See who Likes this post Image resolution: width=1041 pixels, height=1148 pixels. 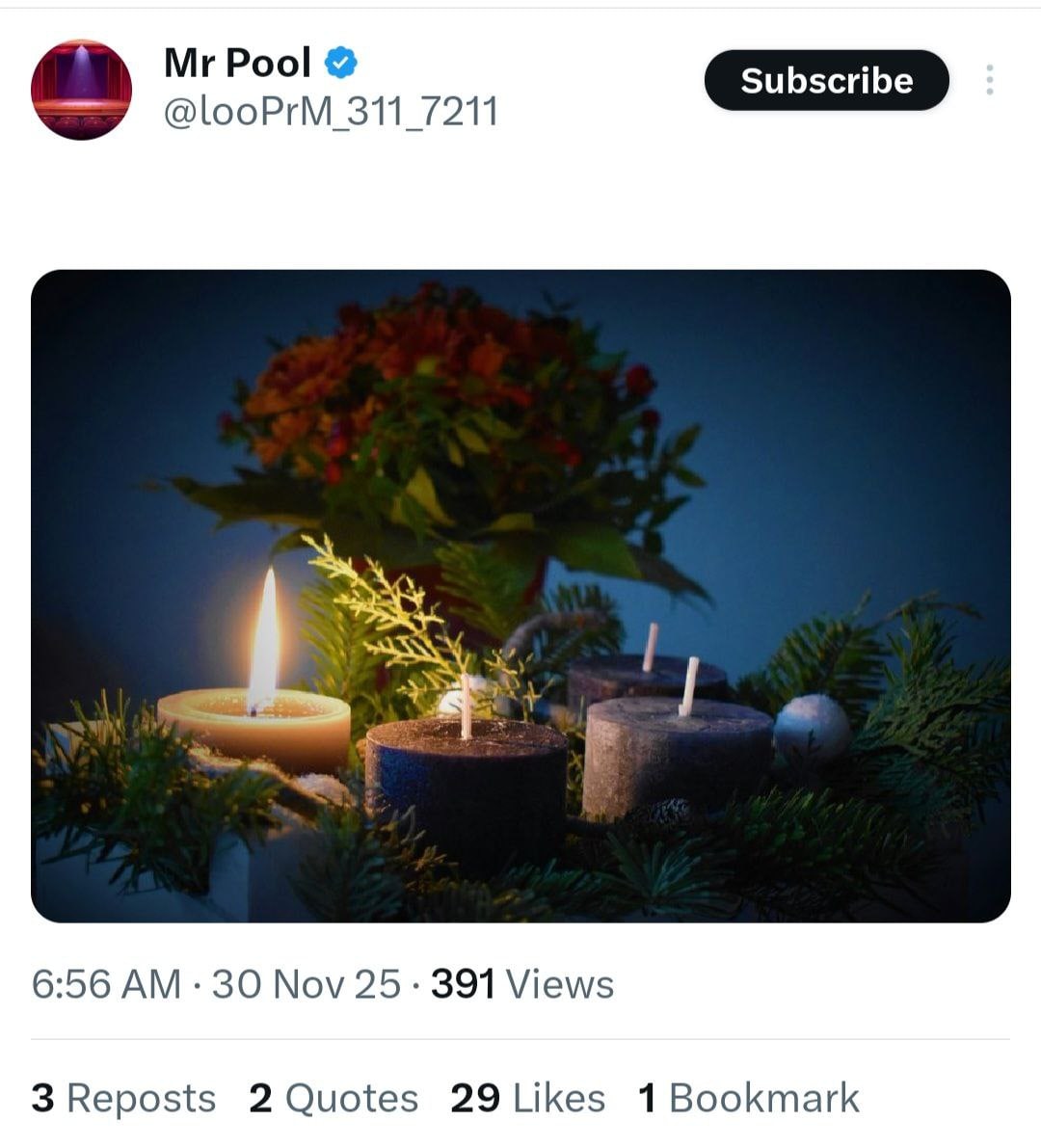[x=559, y=1098]
